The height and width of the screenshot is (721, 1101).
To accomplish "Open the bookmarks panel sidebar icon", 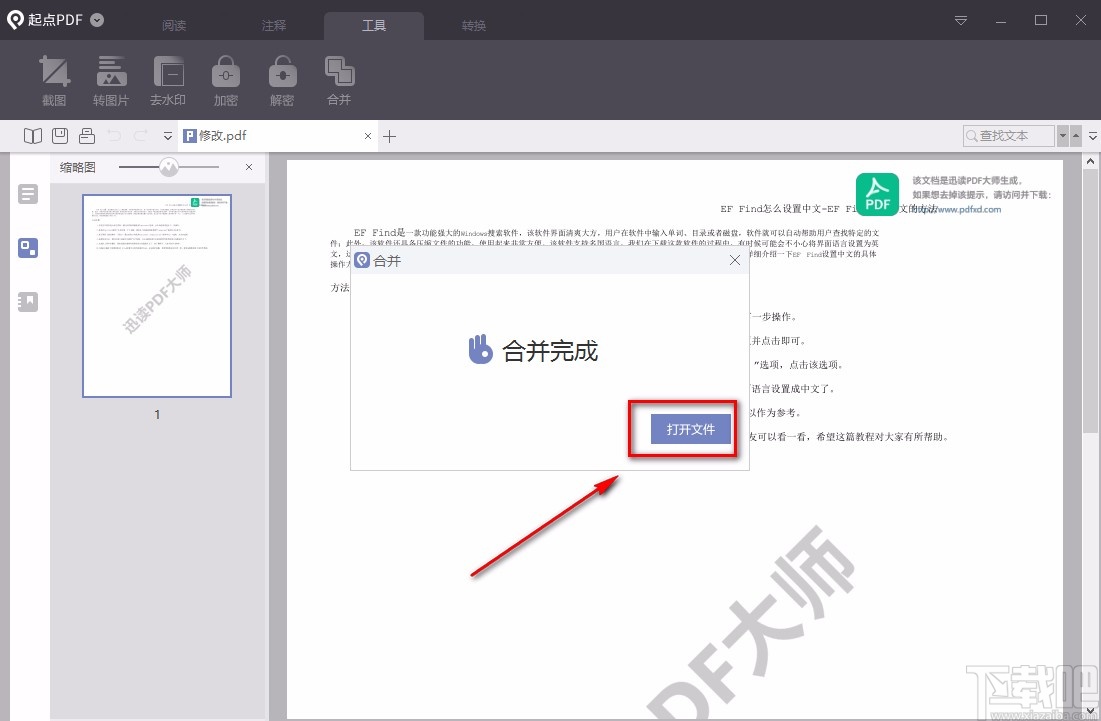I will (28, 302).
